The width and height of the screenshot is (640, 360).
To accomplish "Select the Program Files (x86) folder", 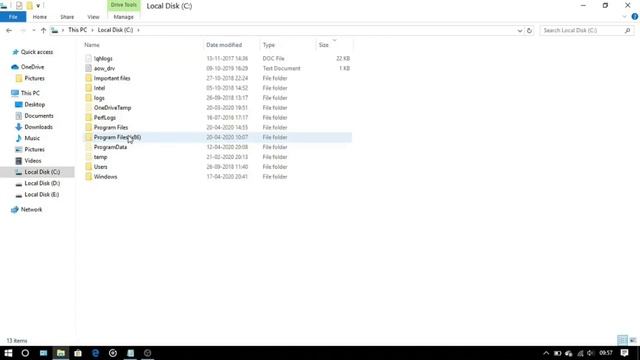I will [x=218, y=137].
